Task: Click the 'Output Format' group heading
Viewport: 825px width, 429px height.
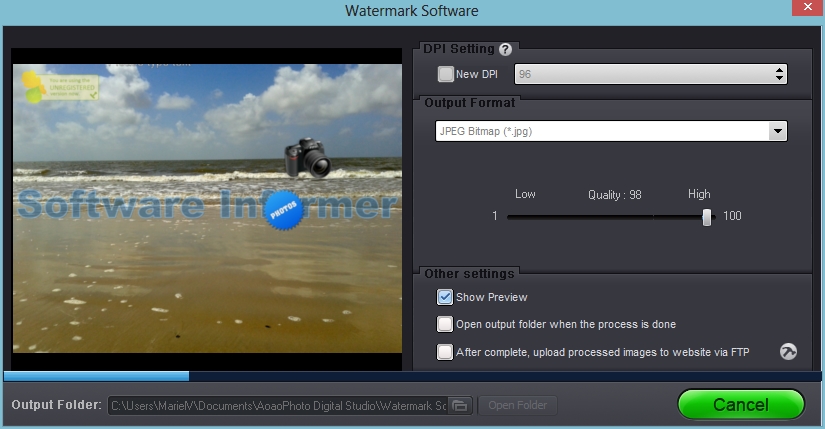Action: (470, 103)
